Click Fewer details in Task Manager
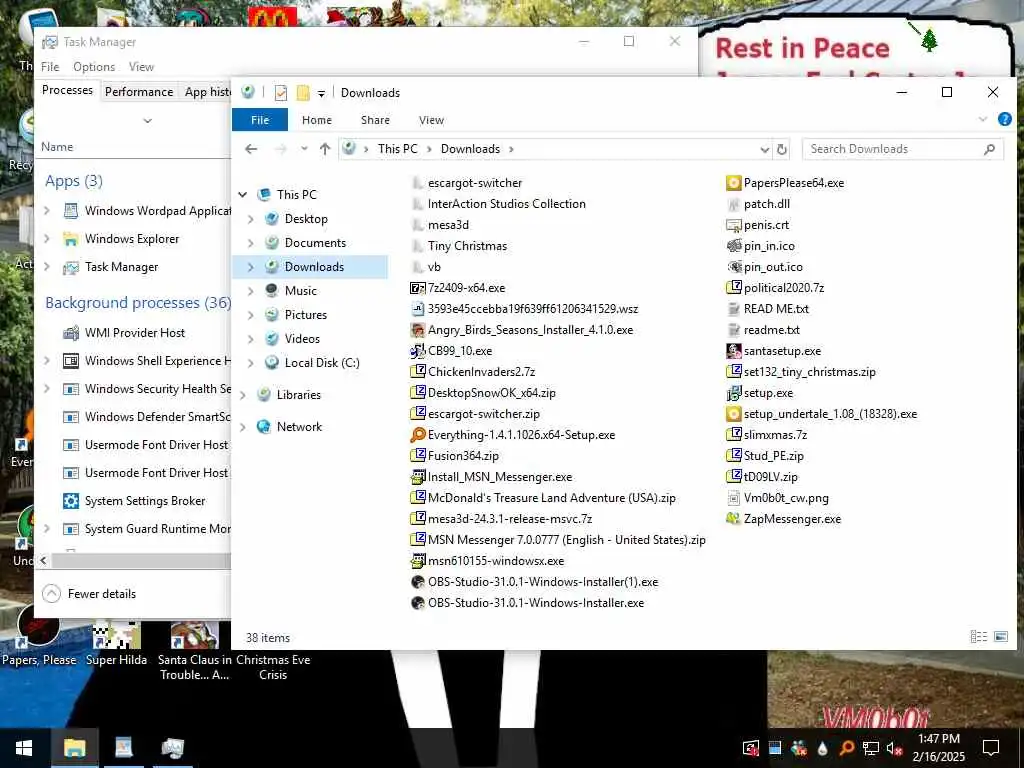1024x768 pixels. (x=89, y=594)
